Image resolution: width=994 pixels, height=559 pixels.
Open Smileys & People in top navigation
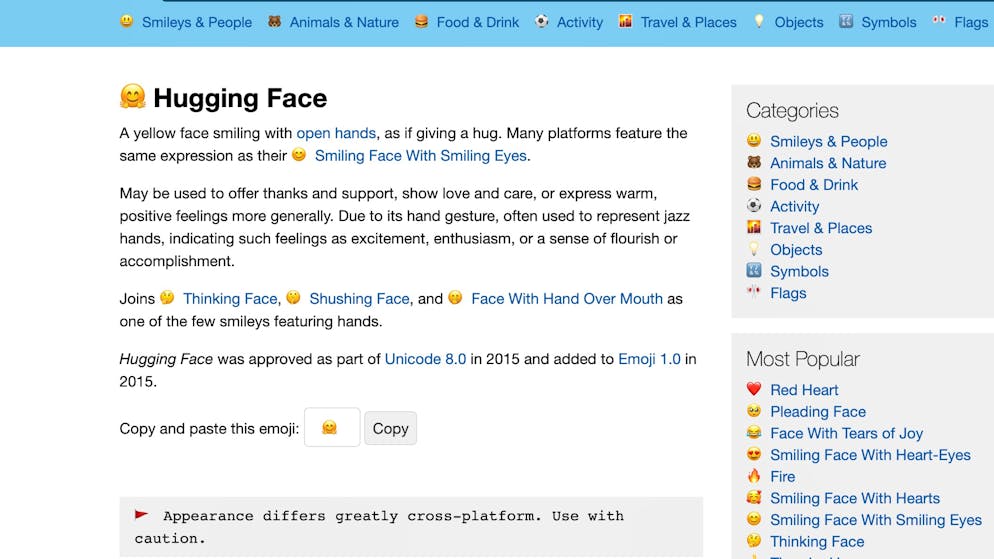197,22
